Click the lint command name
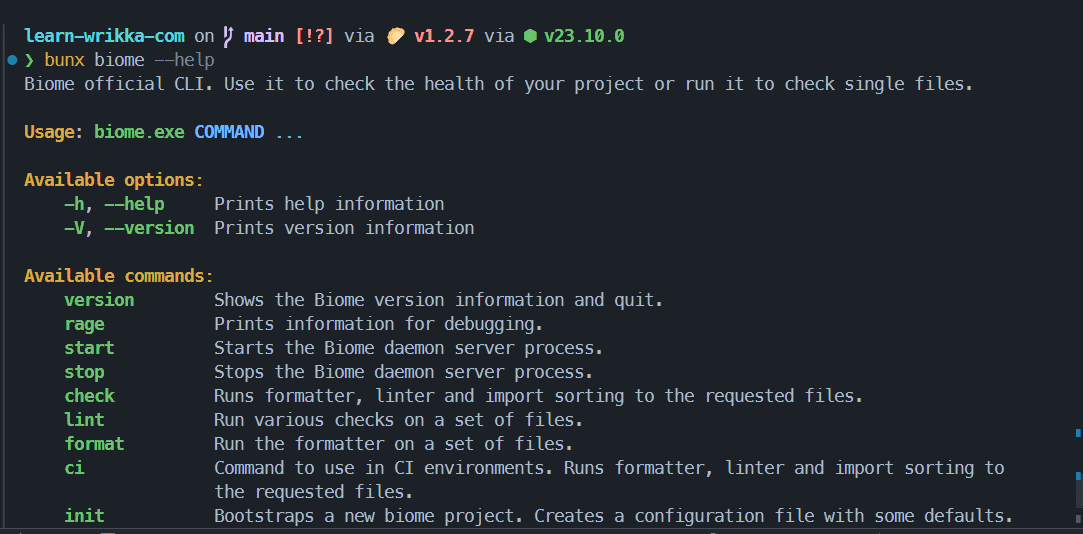The width and height of the screenshot is (1083, 534). click(84, 420)
